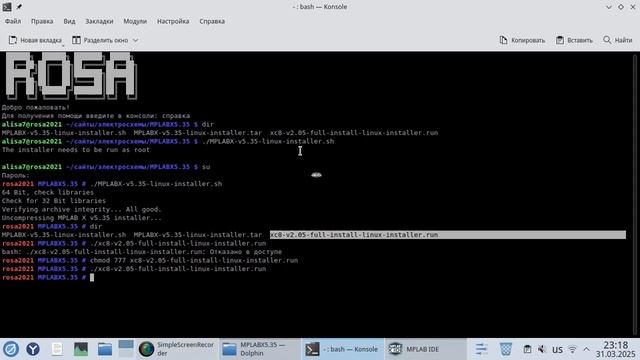This screenshot has height=360, width=640.
Task: Open the Вид menu
Action: coord(69,21)
